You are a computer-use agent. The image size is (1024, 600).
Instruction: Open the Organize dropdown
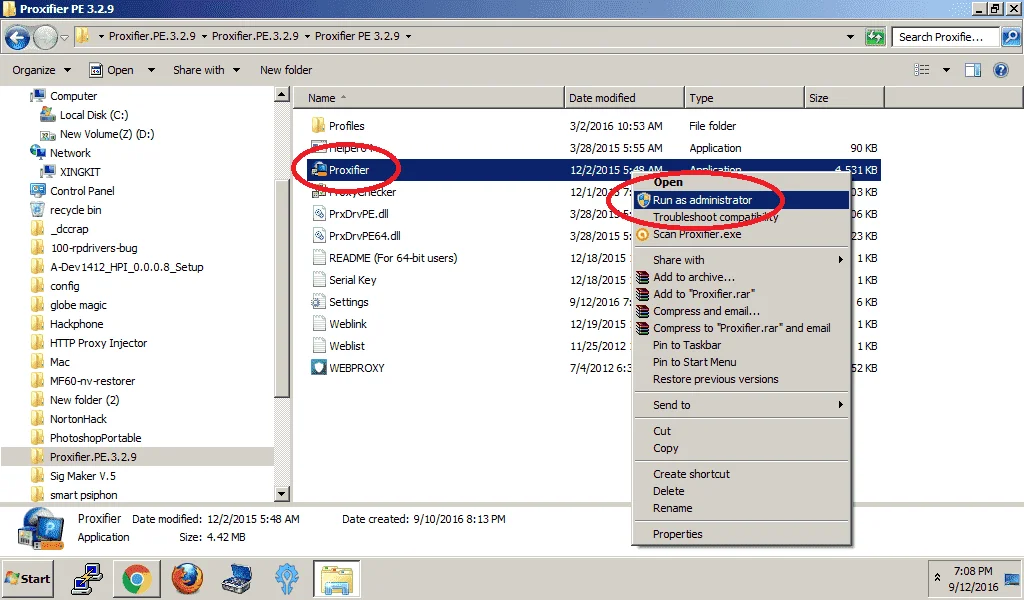[x=41, y=70]
